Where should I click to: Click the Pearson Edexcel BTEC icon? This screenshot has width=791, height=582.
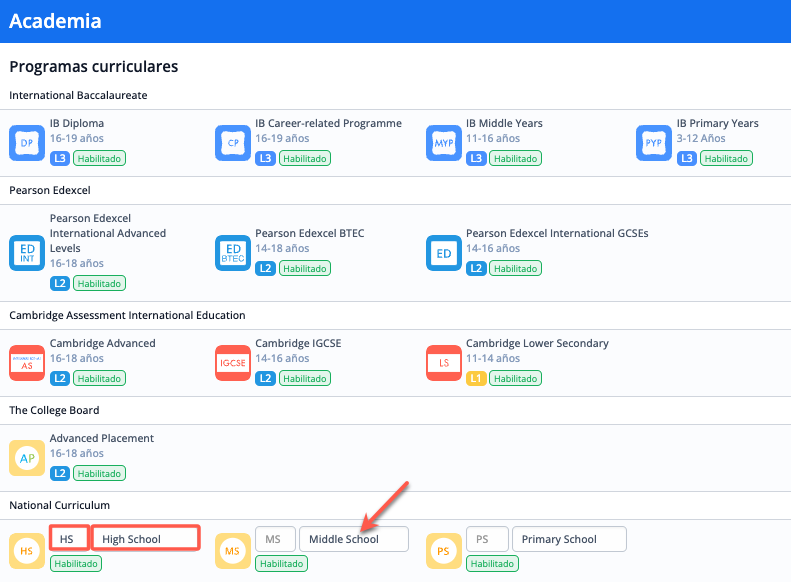point(233,253)
